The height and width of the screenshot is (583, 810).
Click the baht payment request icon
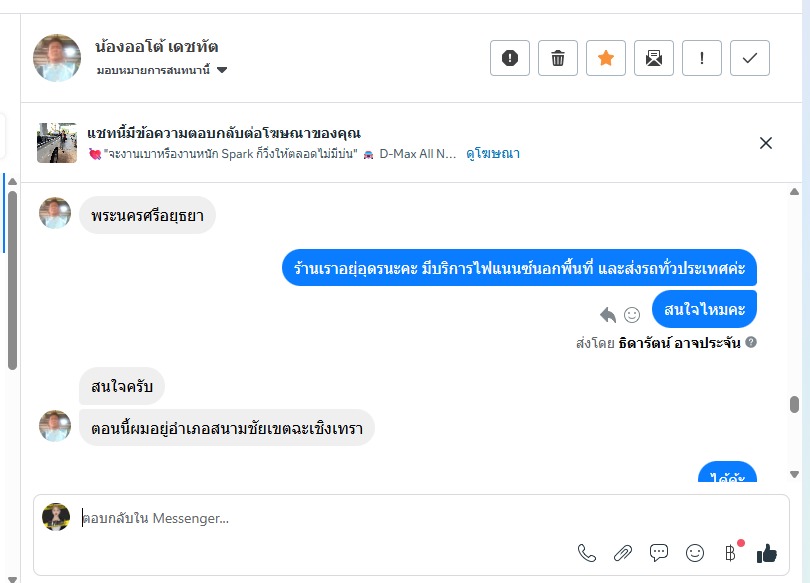coord(731,553)
